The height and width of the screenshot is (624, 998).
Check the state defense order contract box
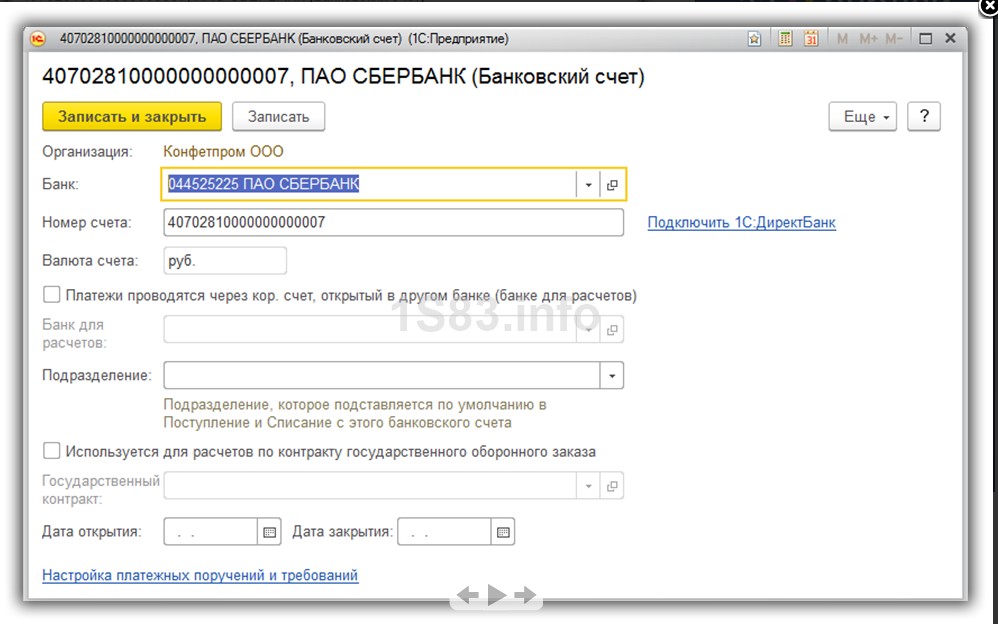(51, 451)
